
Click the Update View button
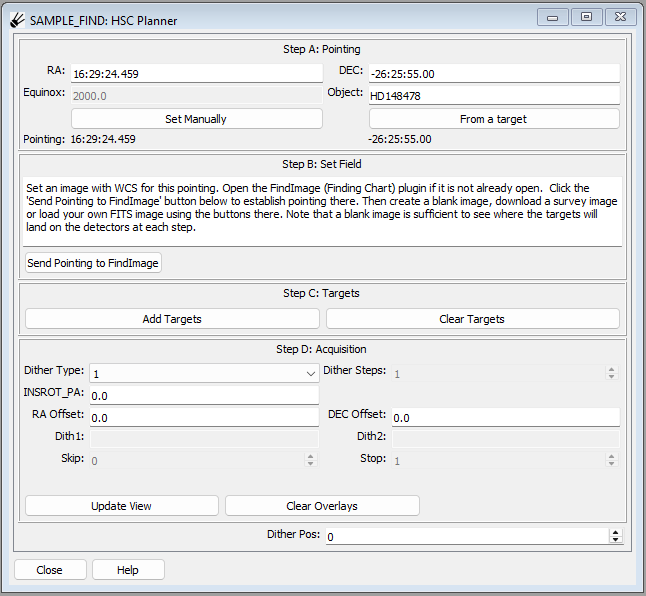point(122,506)
